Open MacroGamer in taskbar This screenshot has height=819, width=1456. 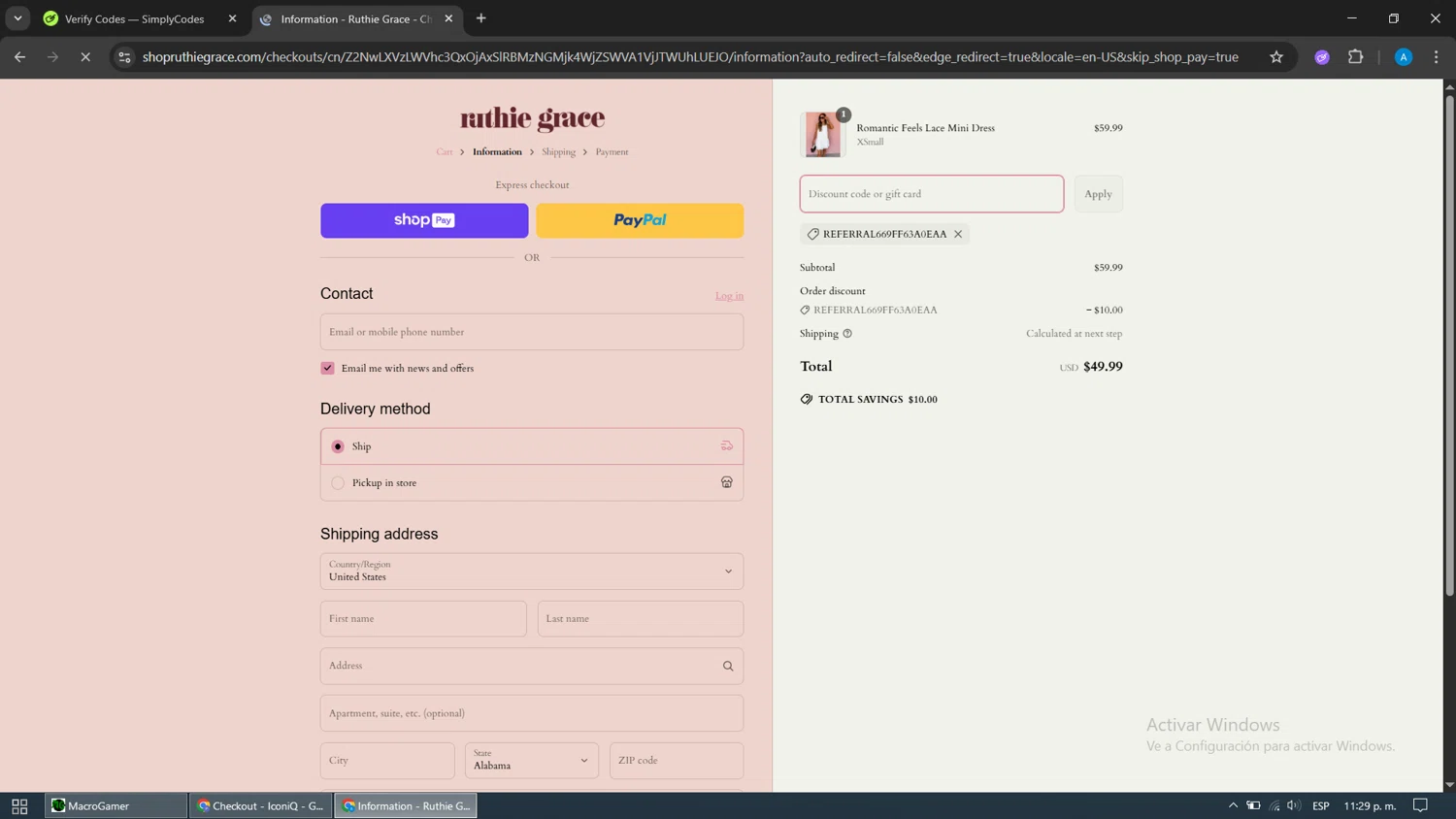(116, 806)
